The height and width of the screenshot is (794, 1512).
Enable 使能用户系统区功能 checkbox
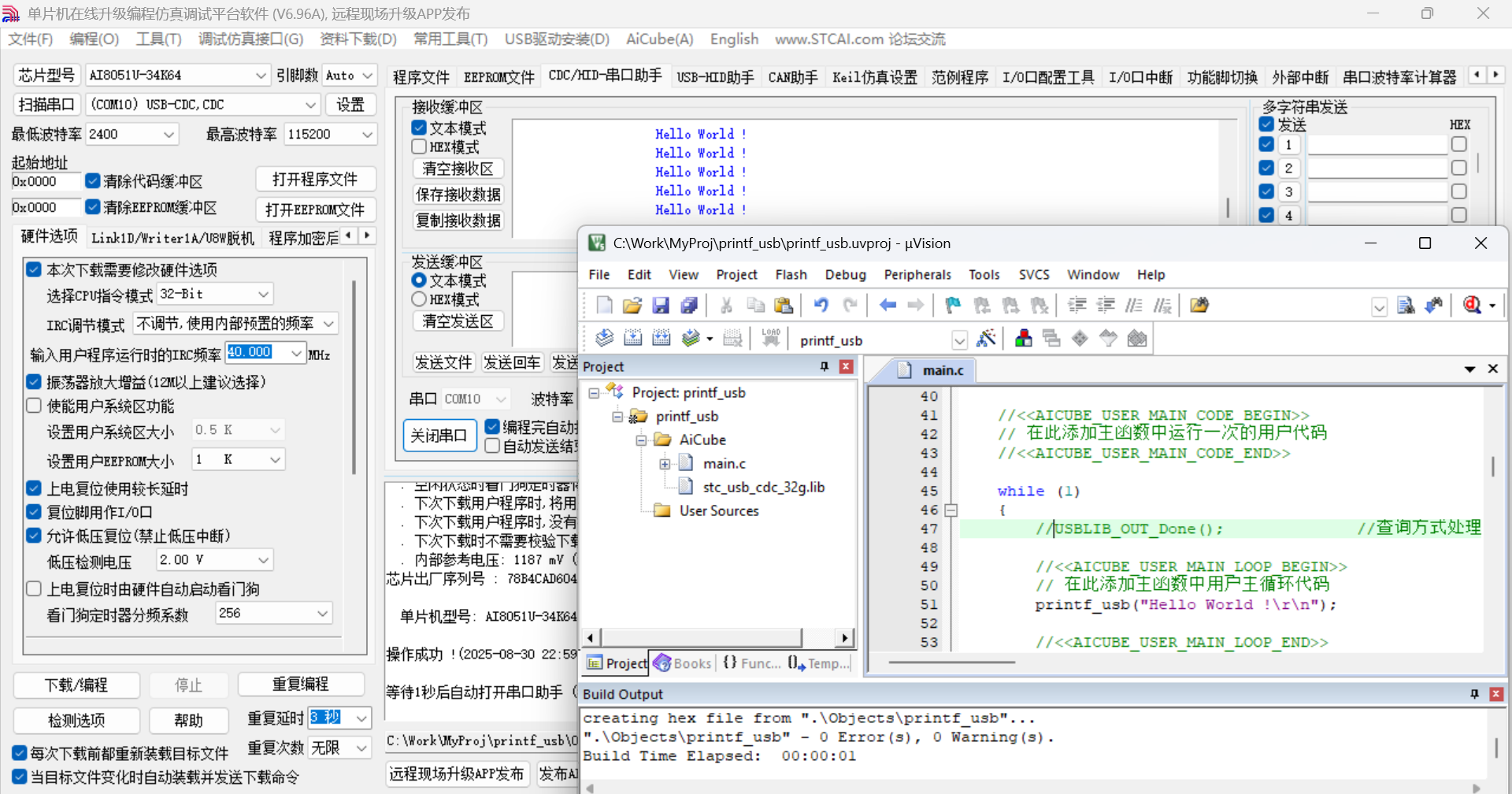(34, 406)
